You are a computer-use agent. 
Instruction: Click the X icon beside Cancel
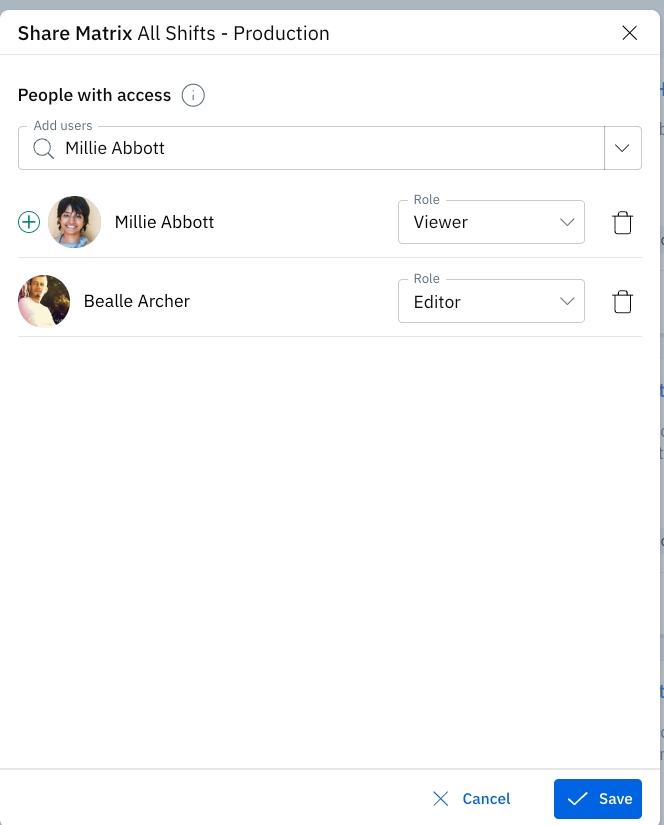441,799
